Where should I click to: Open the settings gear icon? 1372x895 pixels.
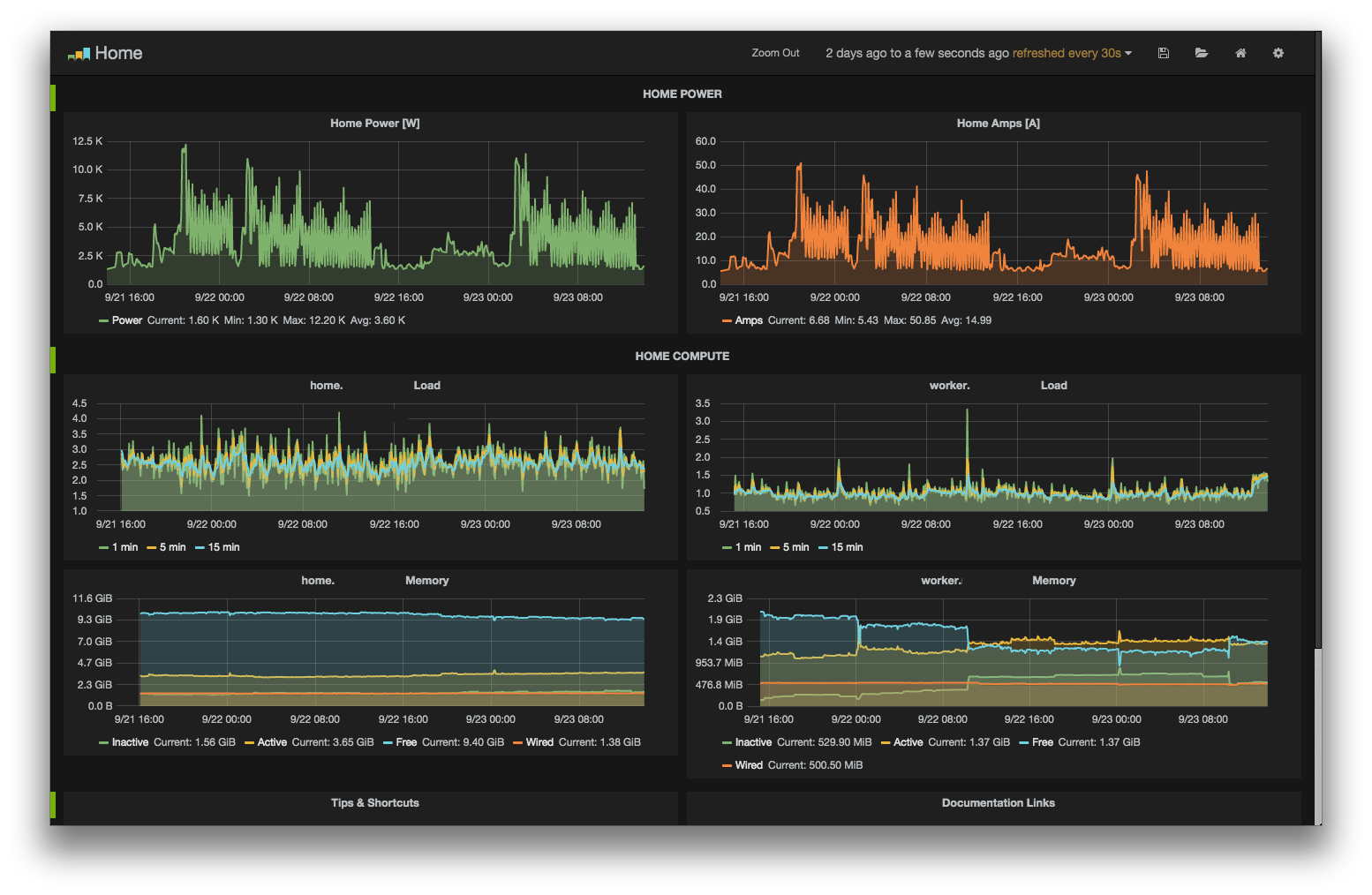click(x=1278, y=53)
